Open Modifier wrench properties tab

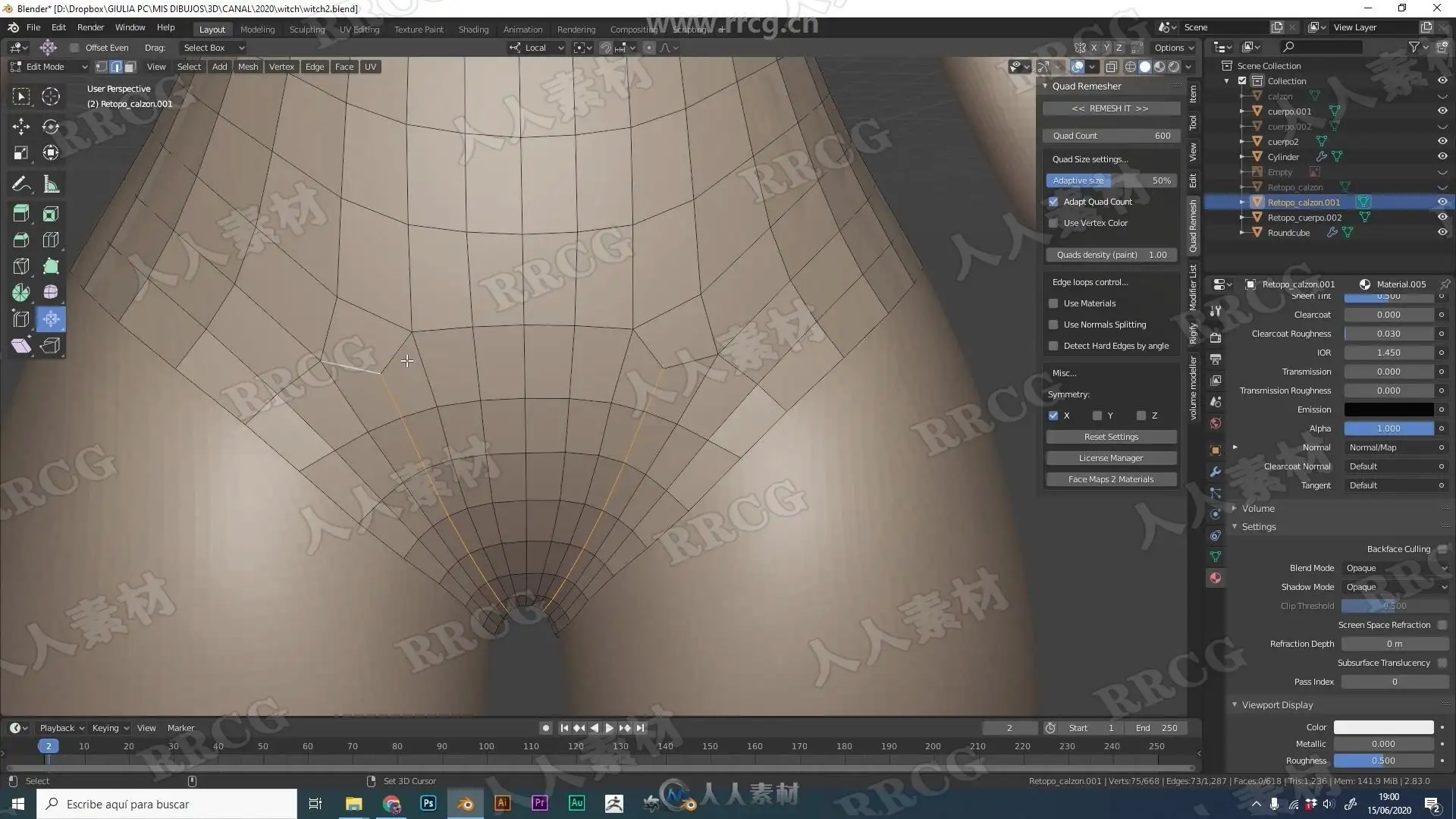[1216, 472]
